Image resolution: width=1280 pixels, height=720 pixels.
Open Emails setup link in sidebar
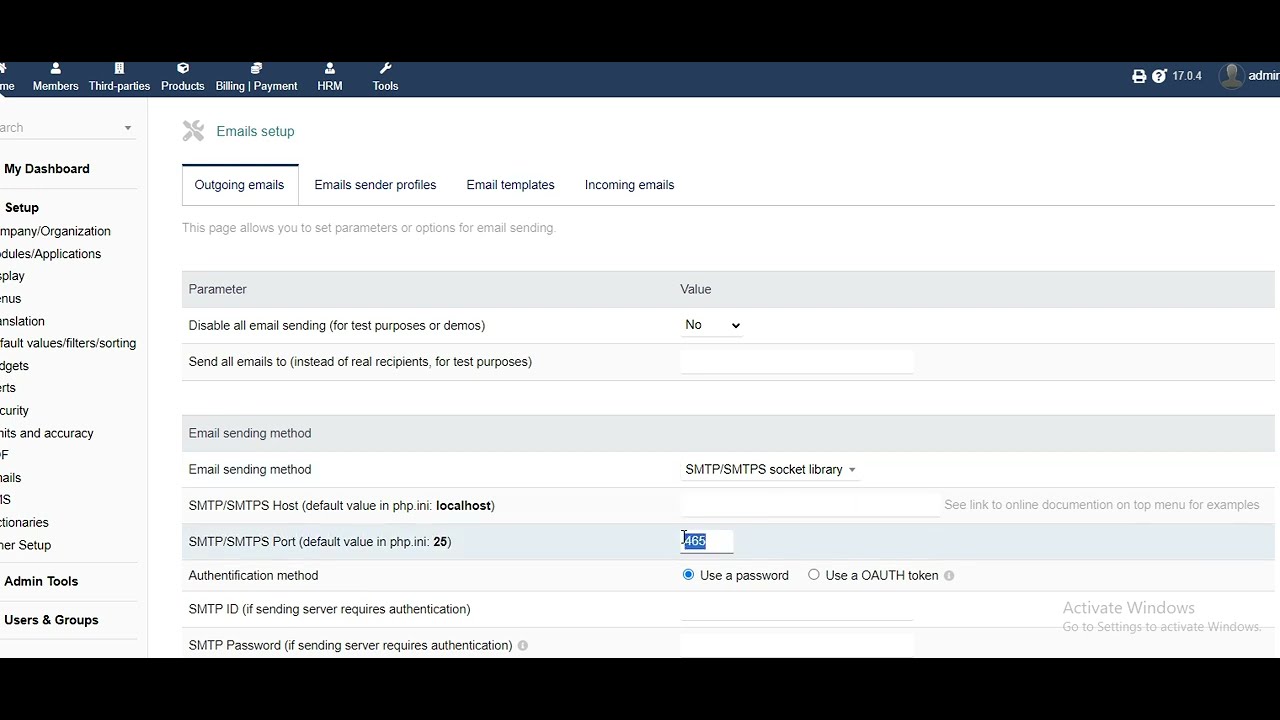(x=10, y=478)
